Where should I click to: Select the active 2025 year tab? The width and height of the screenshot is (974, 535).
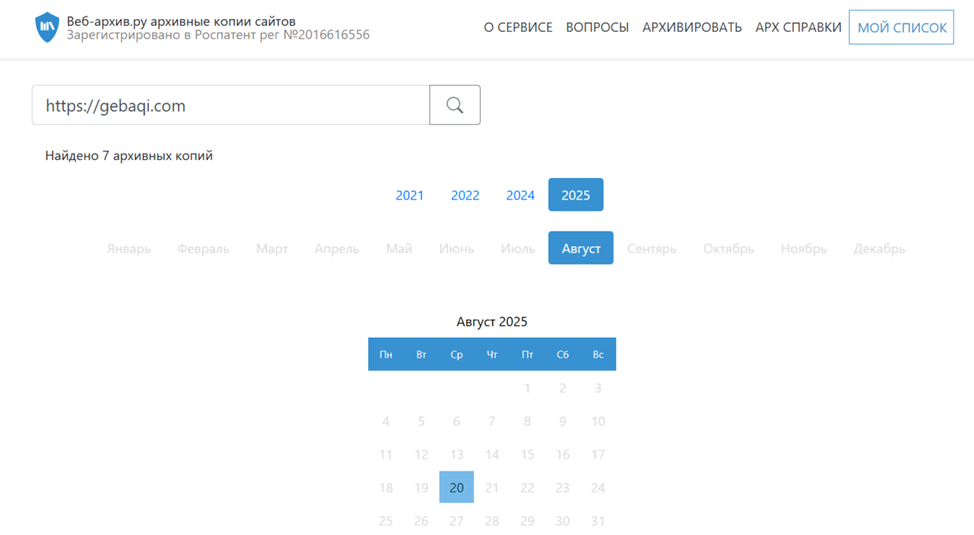coord(576,195)
